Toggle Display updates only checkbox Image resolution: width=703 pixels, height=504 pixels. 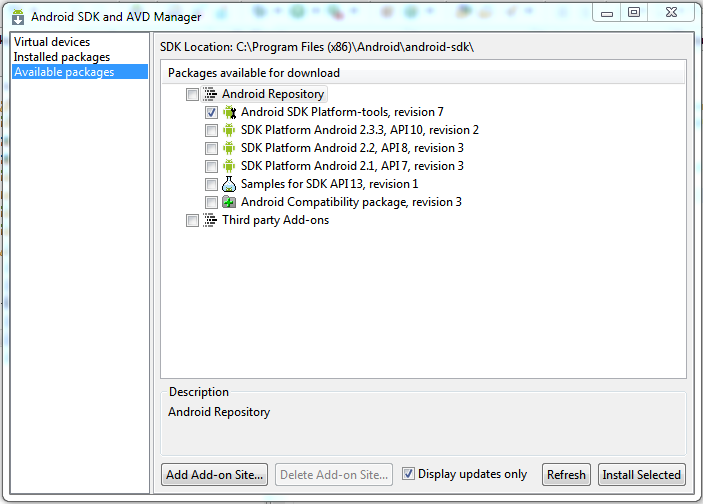[408, 474]
